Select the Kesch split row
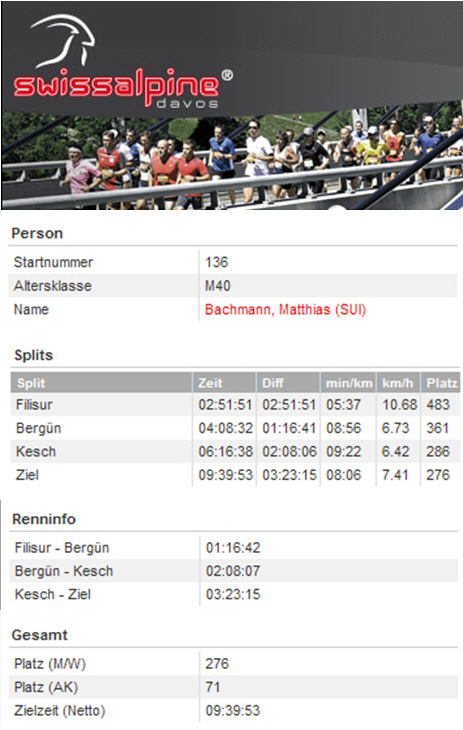Screen dimensions: 463x730 235,451
